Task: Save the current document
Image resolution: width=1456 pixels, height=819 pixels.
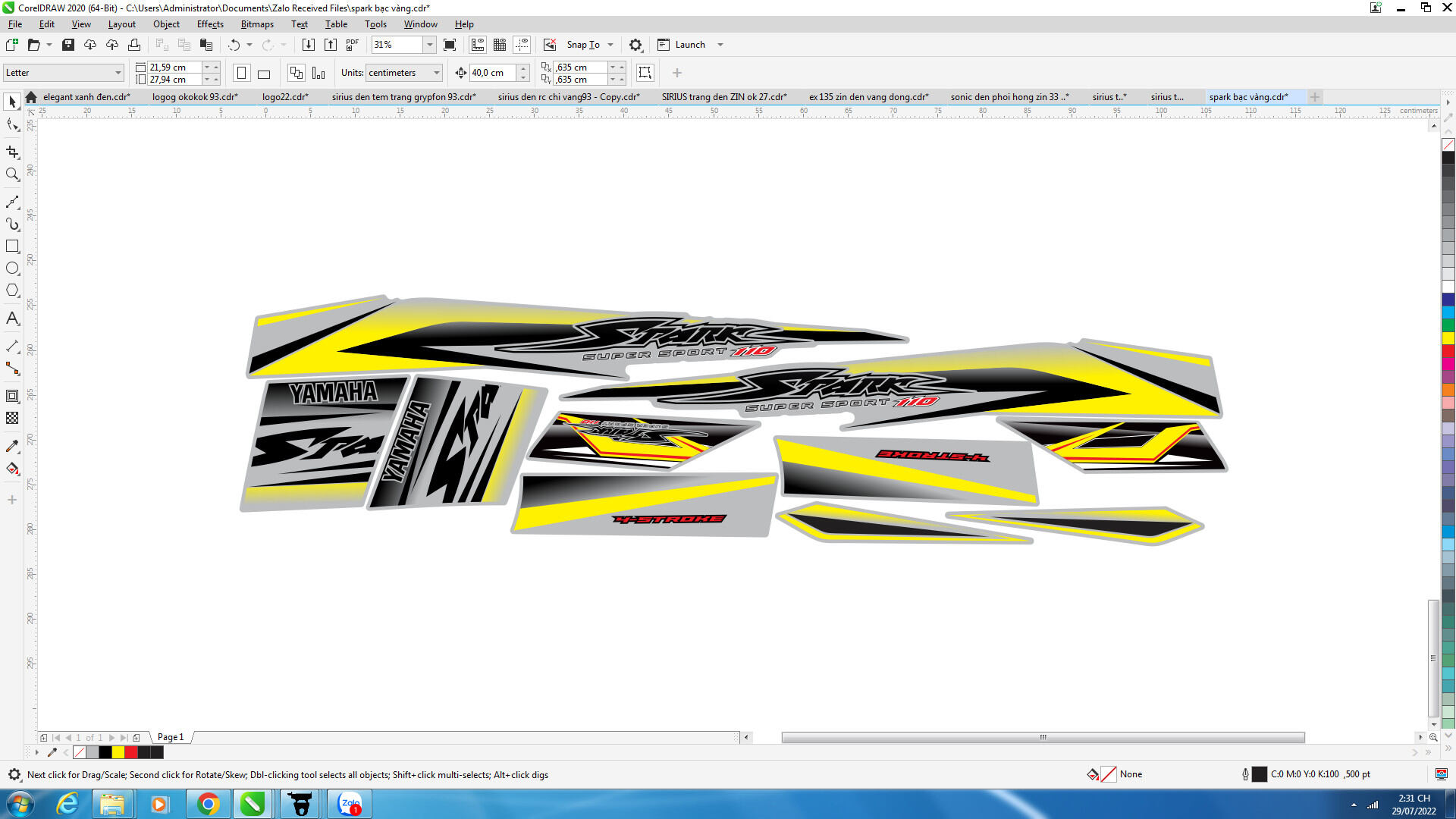Action: pos(68,45)
